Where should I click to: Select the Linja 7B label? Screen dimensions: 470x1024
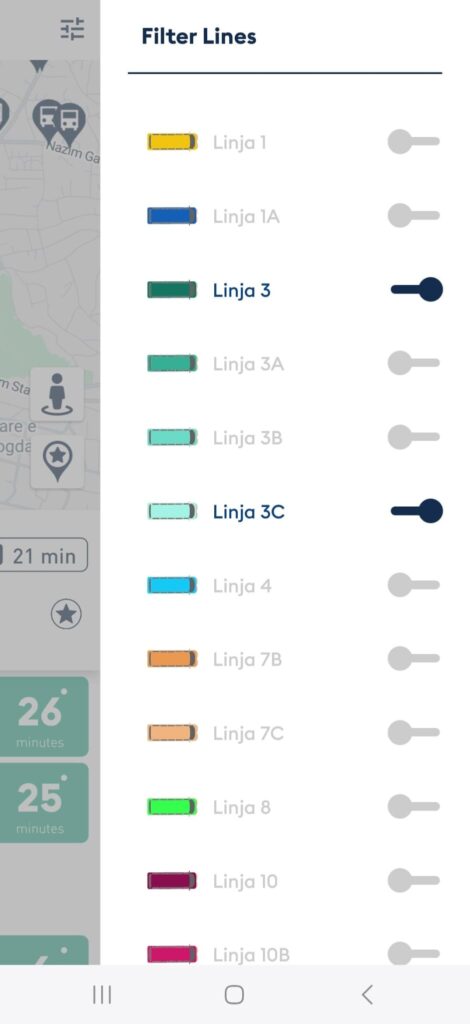click(247, 660)
